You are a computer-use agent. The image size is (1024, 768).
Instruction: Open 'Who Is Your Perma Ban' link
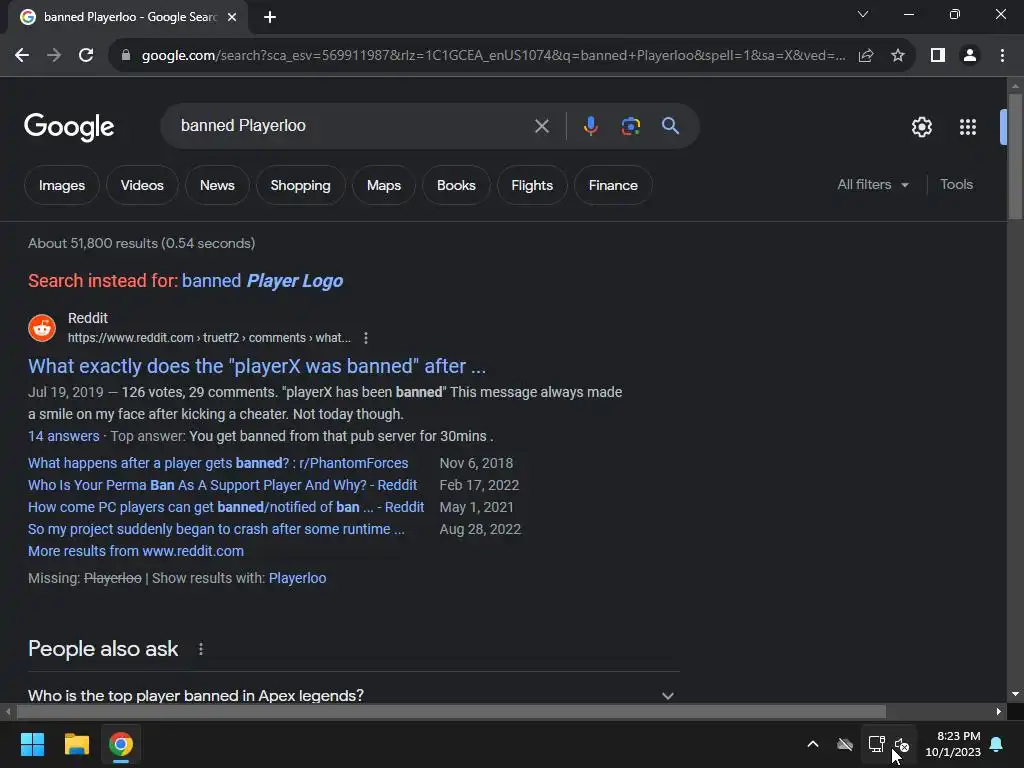[222, 485]
